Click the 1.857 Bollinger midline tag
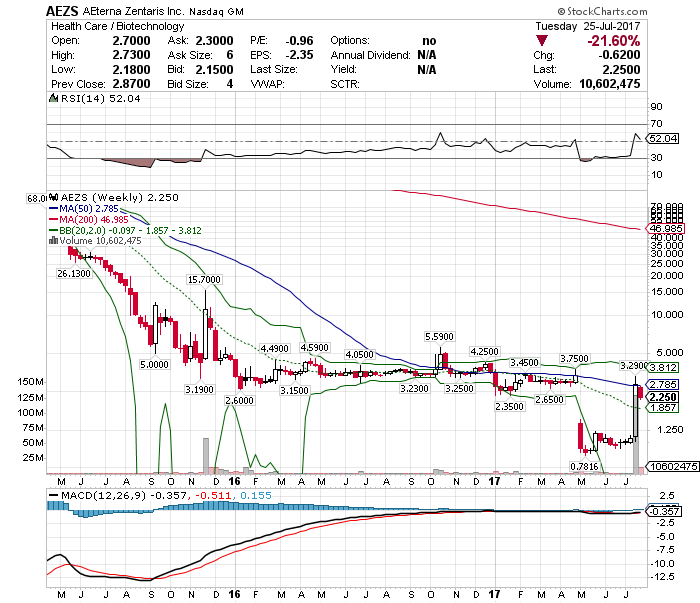 pyautogui.click(x=663, y=408)
